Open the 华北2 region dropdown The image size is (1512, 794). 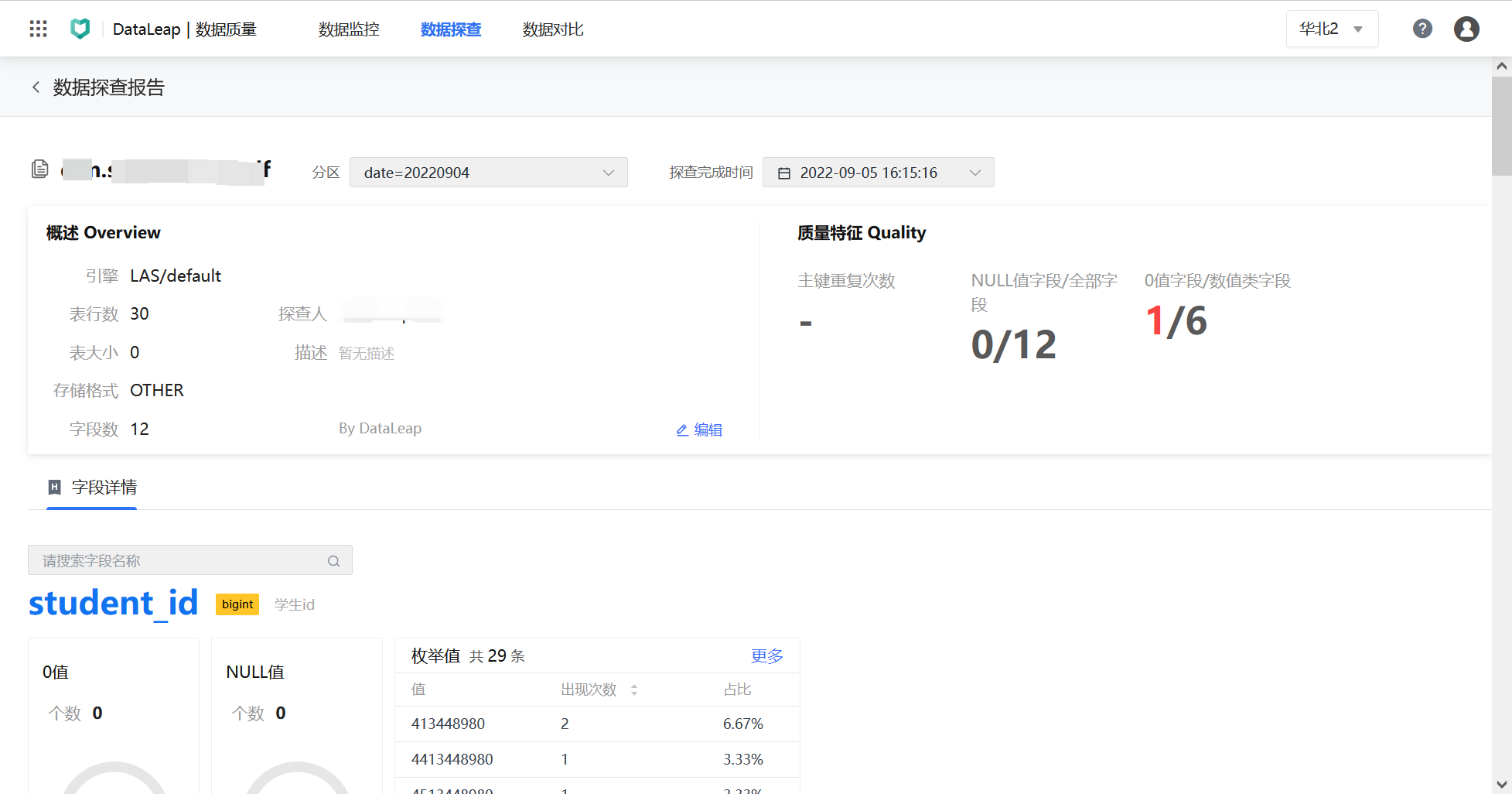coord(1332,29)
